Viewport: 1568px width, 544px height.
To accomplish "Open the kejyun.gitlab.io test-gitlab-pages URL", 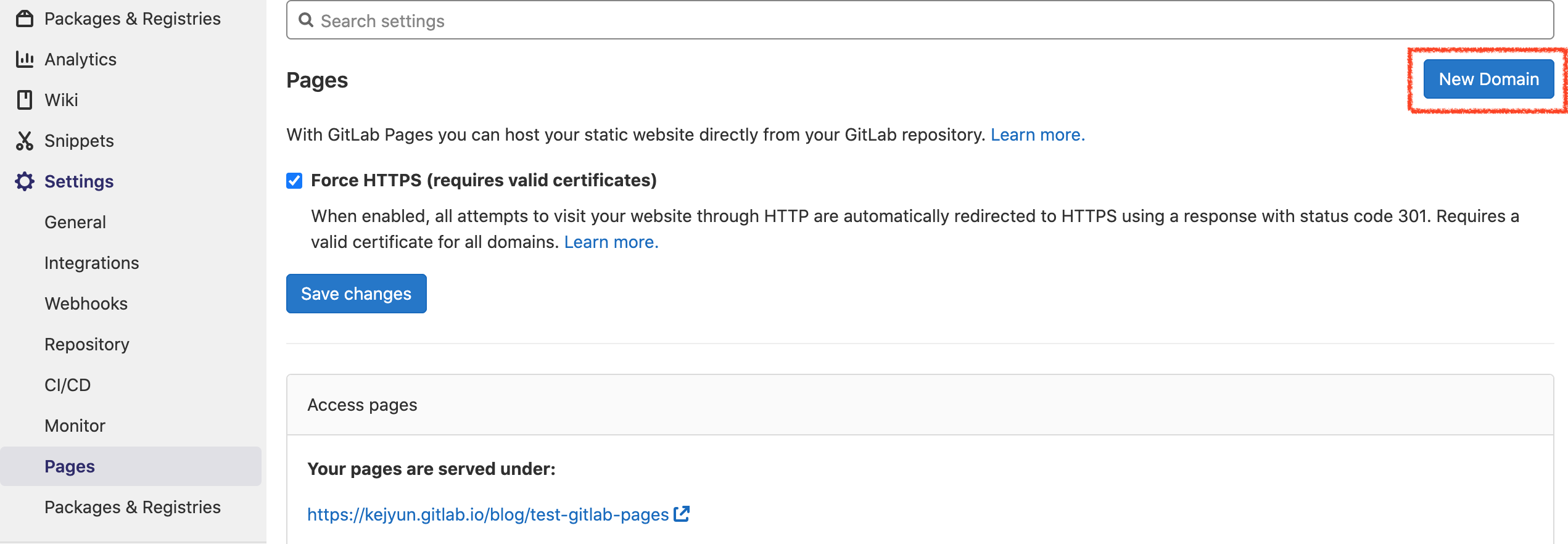I will 488,514.
